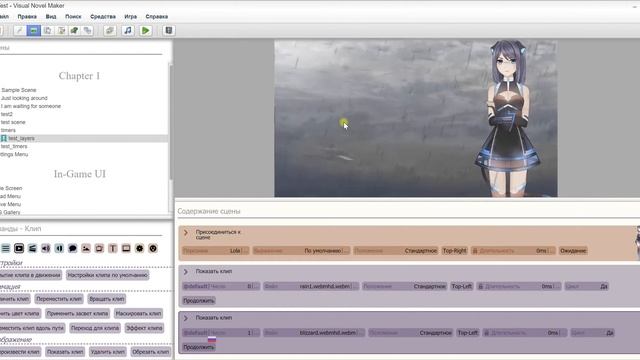Select the speech bubble message command category

click(73, 248)
